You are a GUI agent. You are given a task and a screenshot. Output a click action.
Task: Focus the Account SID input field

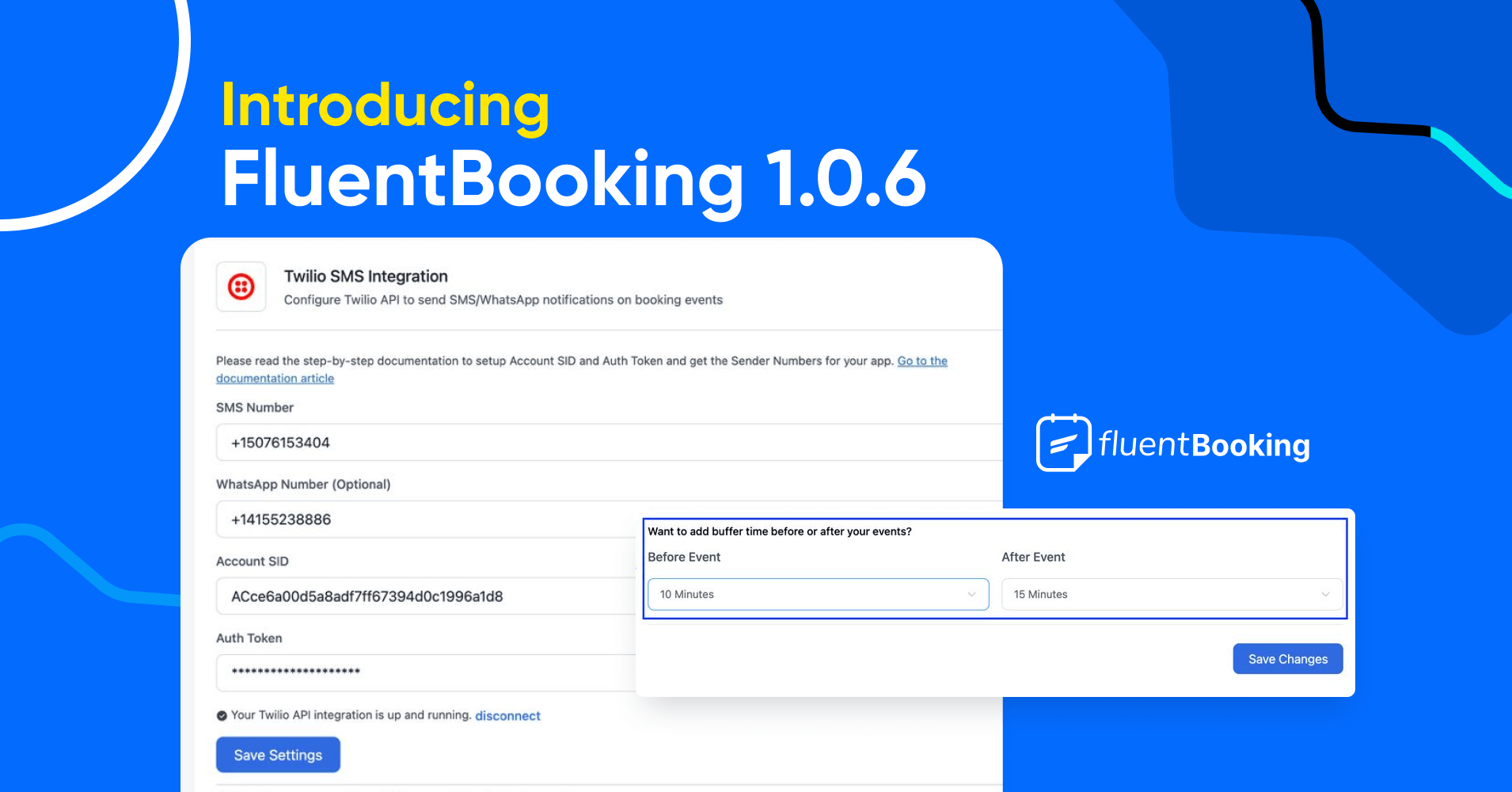(426, 596)
